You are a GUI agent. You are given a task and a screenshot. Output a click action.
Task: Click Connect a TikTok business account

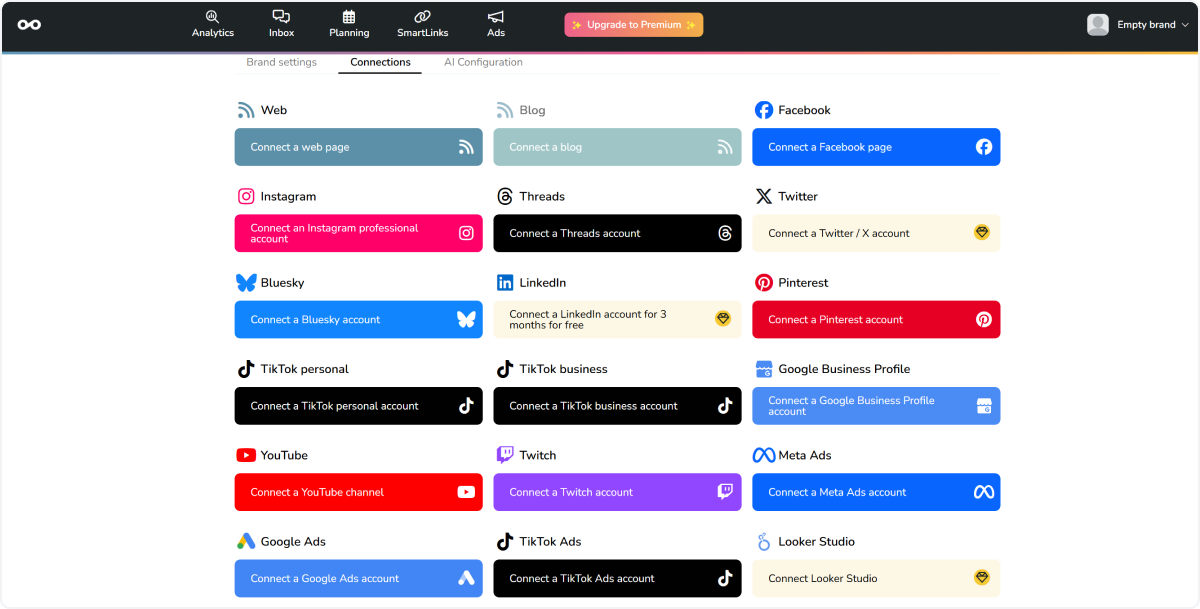click(x=618, y=406)
